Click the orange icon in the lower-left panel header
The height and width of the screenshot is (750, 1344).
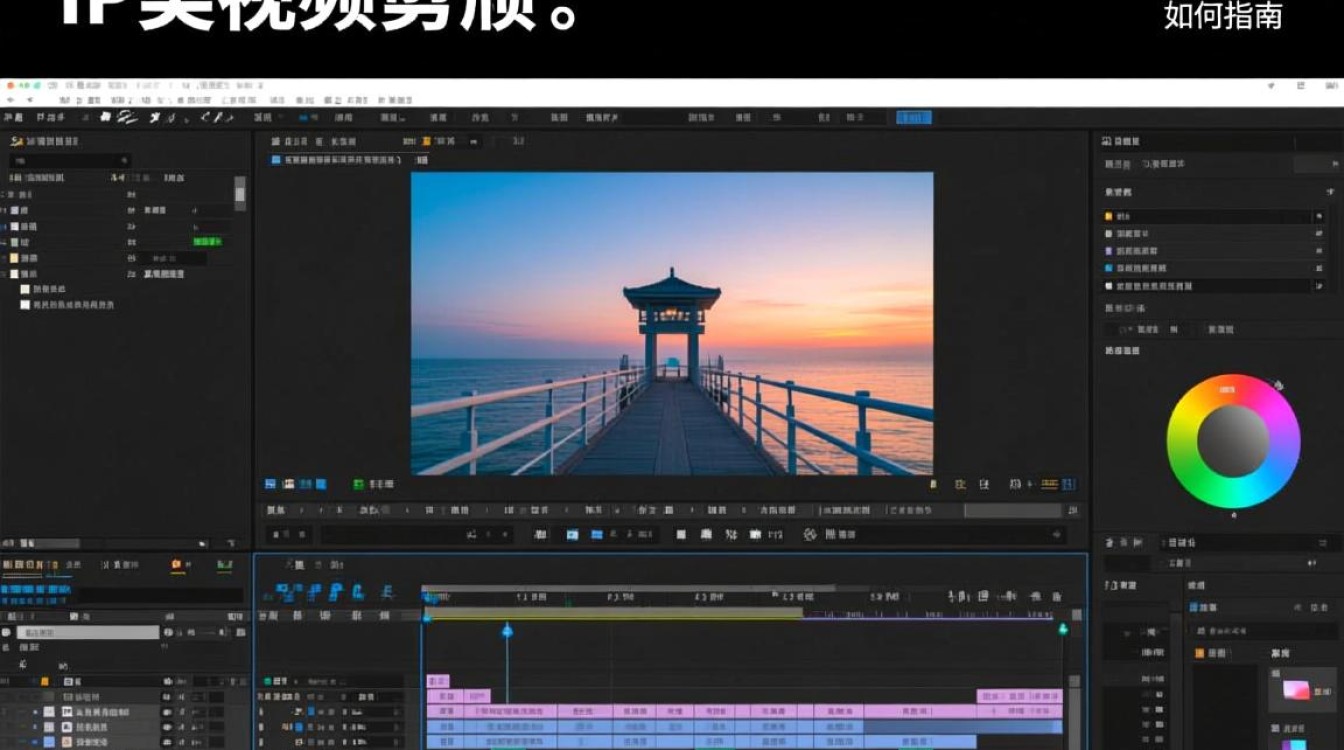tap(178, 565)
